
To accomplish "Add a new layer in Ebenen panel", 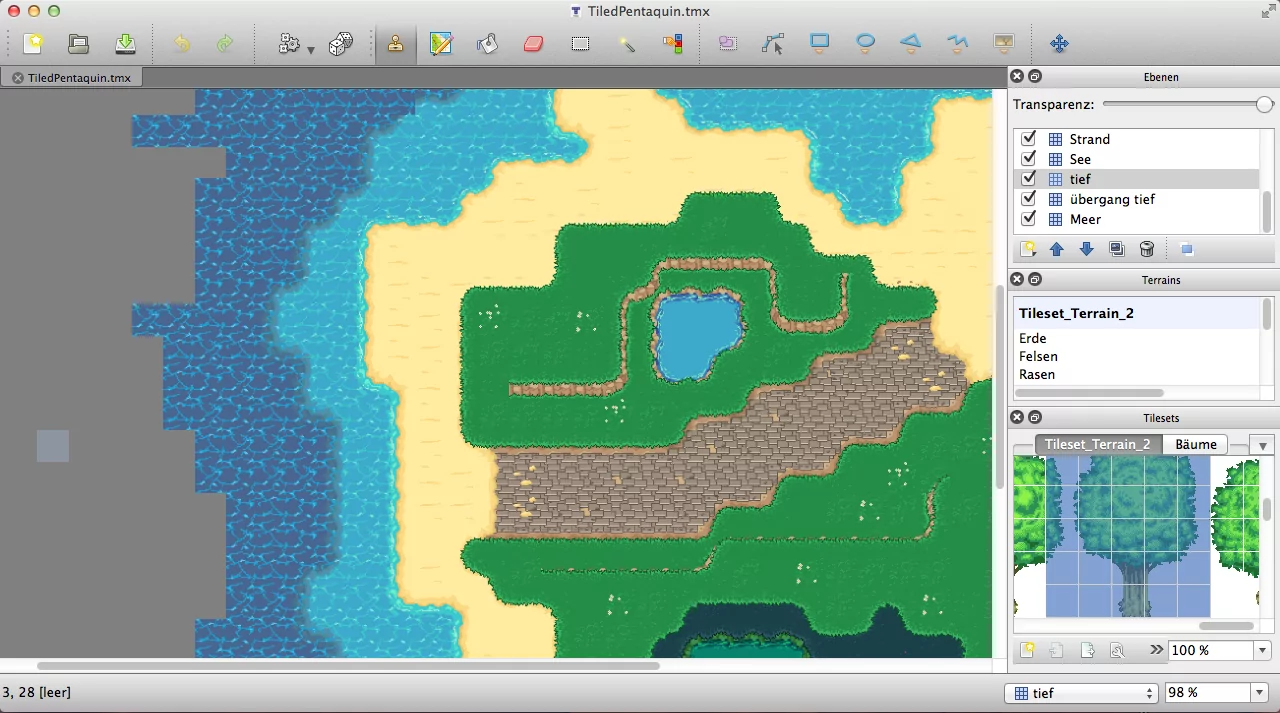I will (x=1027, y=249).
